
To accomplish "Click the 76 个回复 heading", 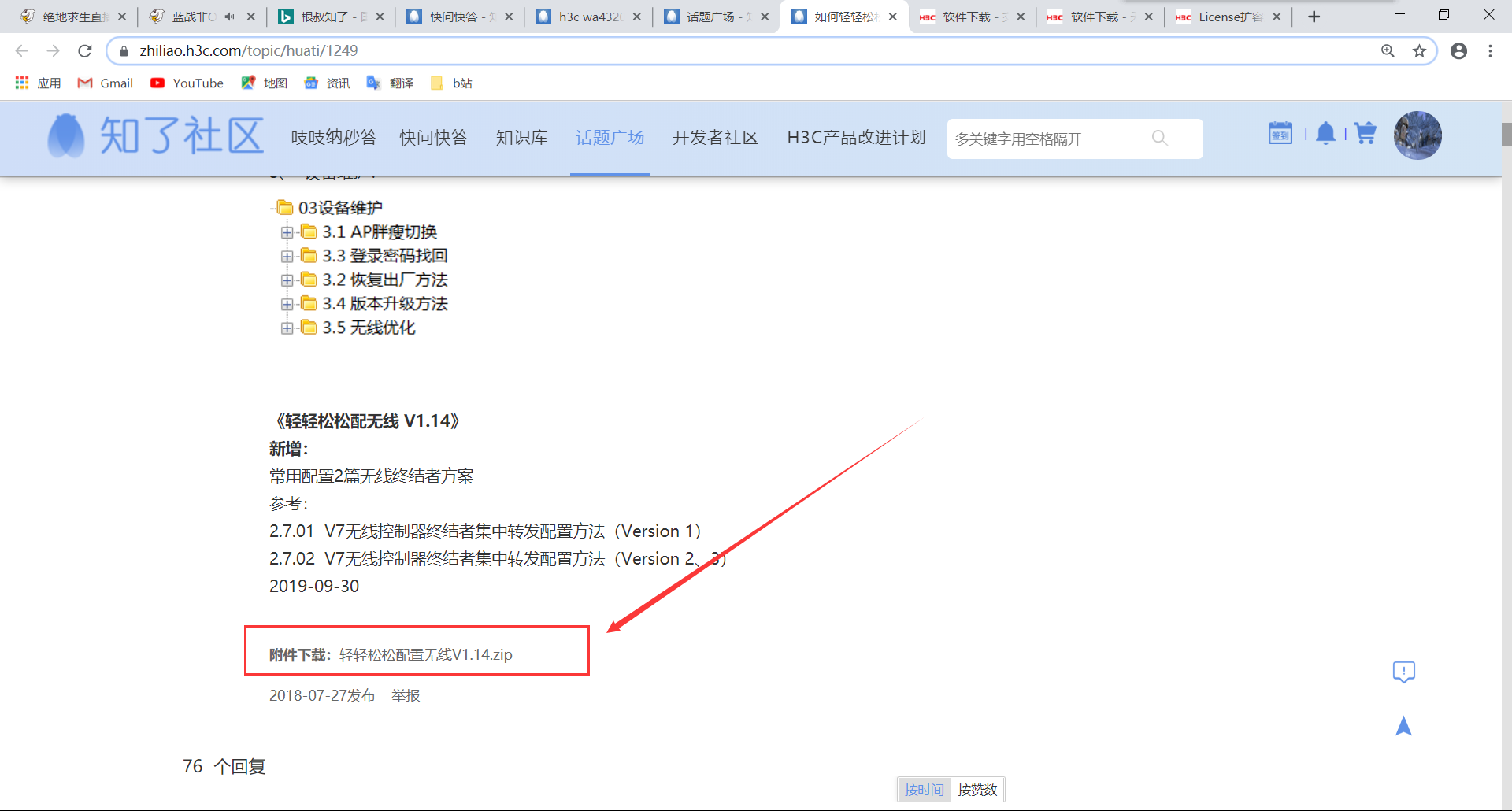I will tap(224, 766).
